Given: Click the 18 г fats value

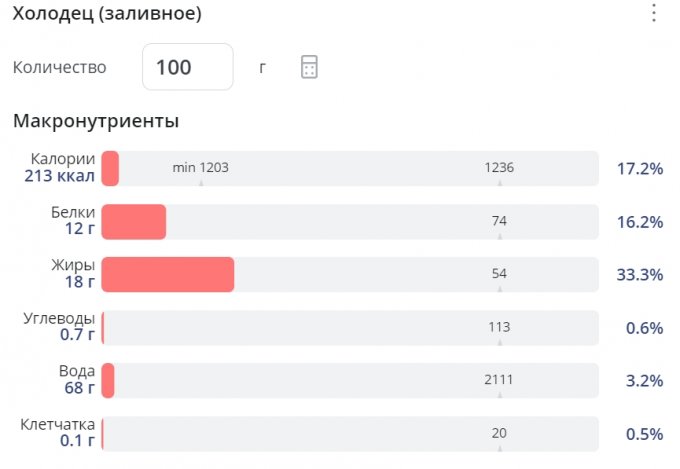Looking at the screenshot, I should pyautogui.click(x=80, y=283).
